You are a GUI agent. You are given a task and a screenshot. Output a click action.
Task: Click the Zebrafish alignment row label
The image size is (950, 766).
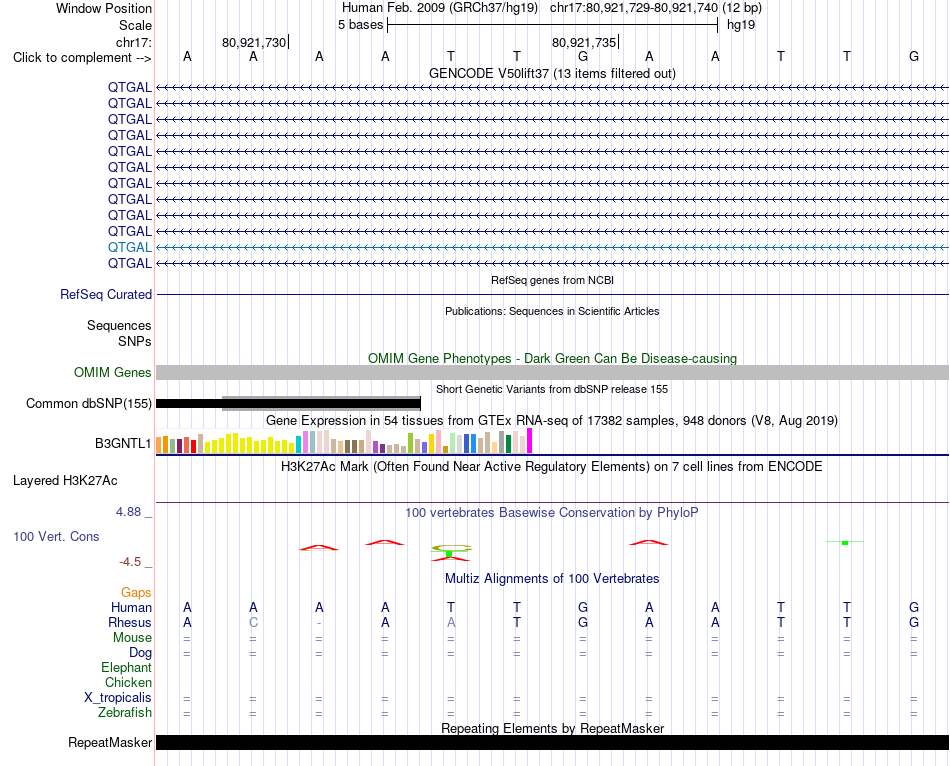(125, 713)
